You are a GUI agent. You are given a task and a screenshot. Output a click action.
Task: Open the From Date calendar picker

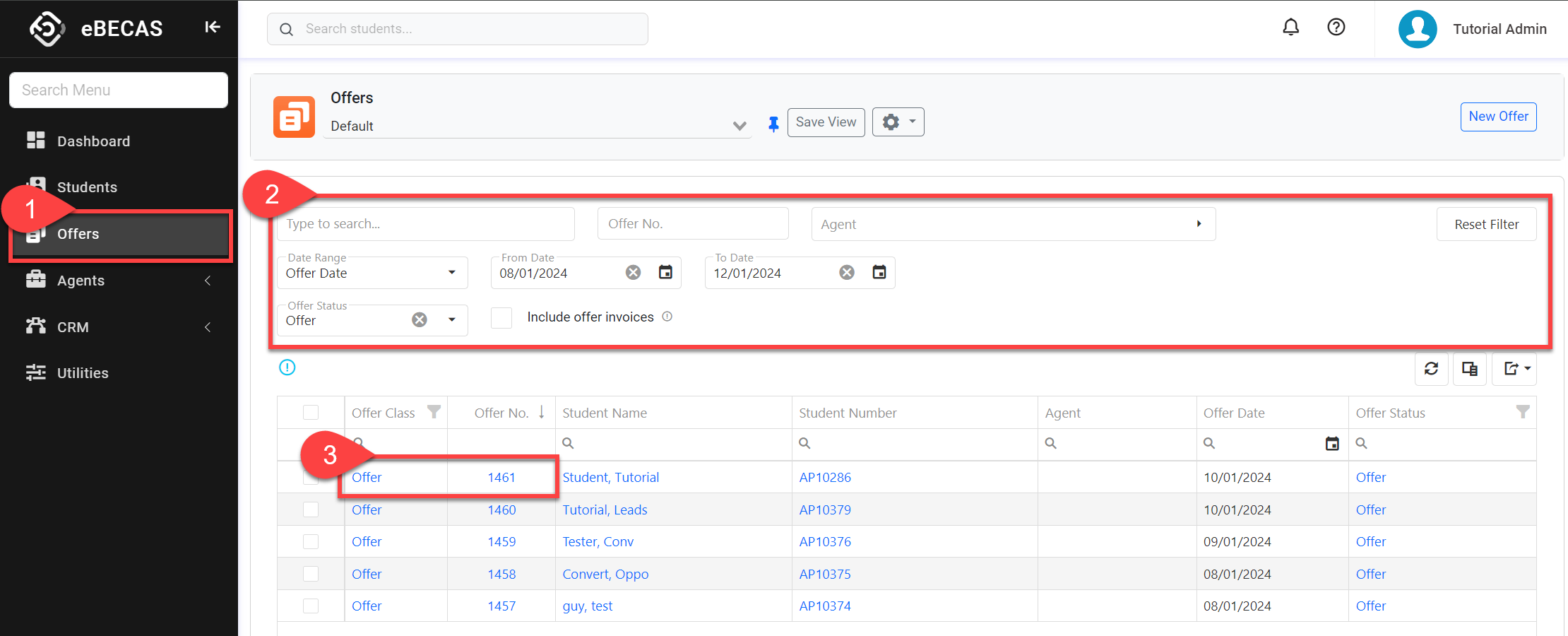pyautogui.click(x=665, y=272)
